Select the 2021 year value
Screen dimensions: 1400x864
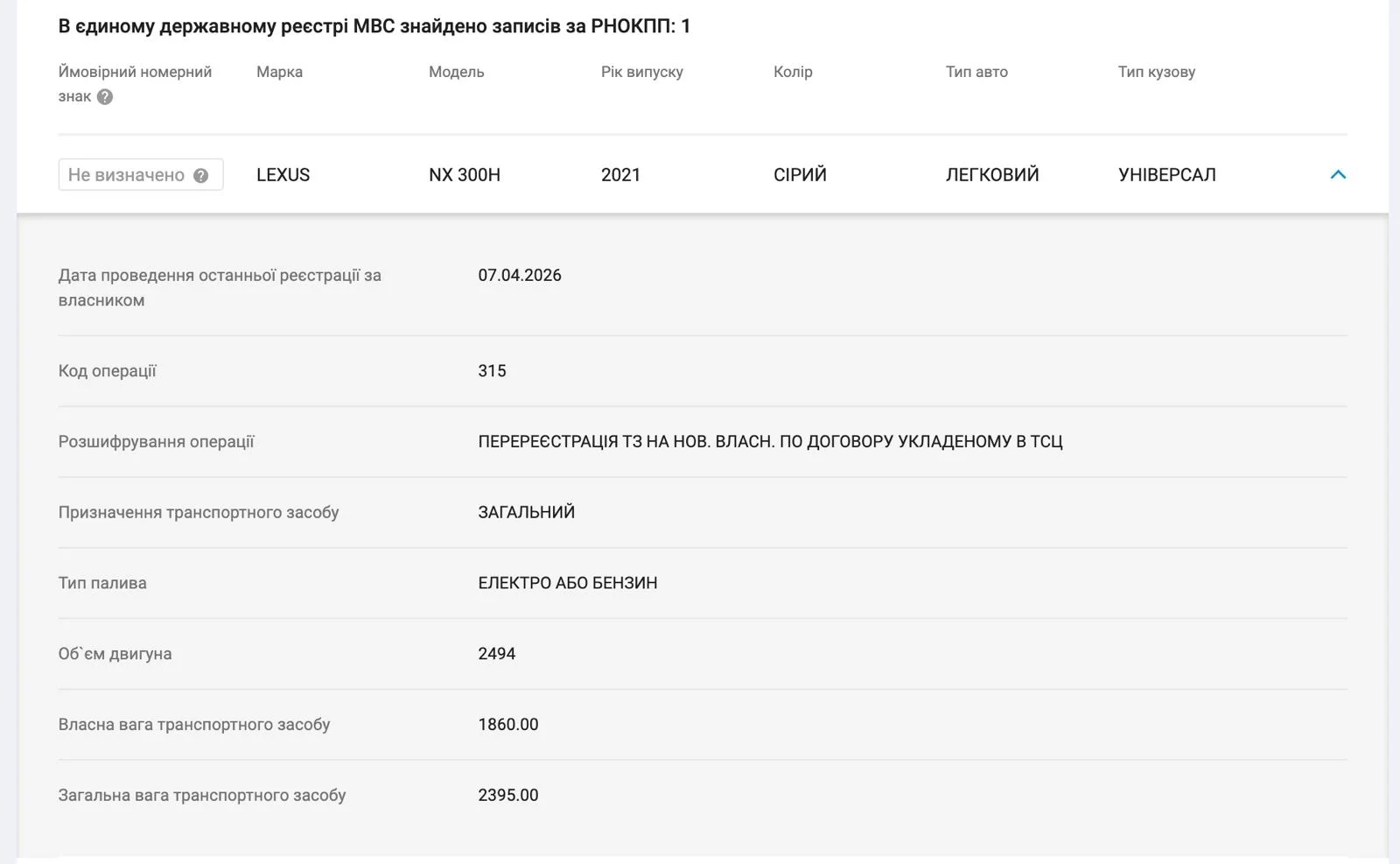pyautogui.click(x=620, y=175)
